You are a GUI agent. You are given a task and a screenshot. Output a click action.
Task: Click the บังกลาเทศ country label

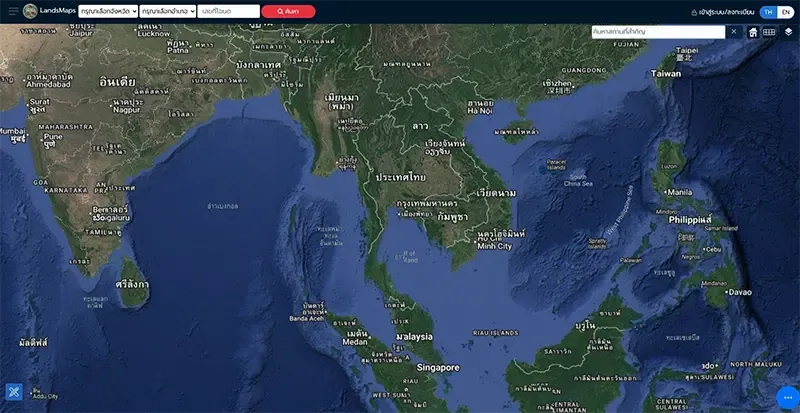259,65
